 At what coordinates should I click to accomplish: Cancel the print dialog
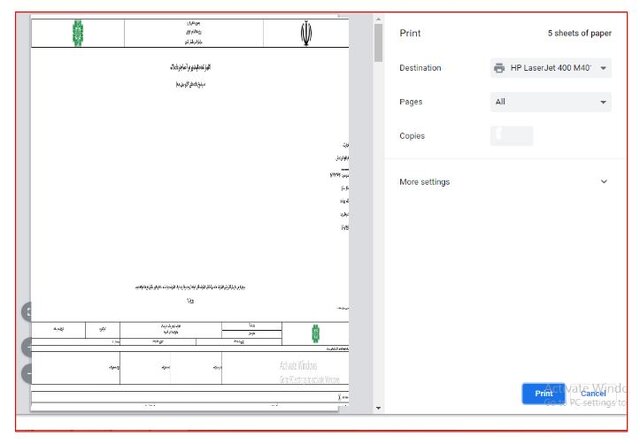click(593, 393)
